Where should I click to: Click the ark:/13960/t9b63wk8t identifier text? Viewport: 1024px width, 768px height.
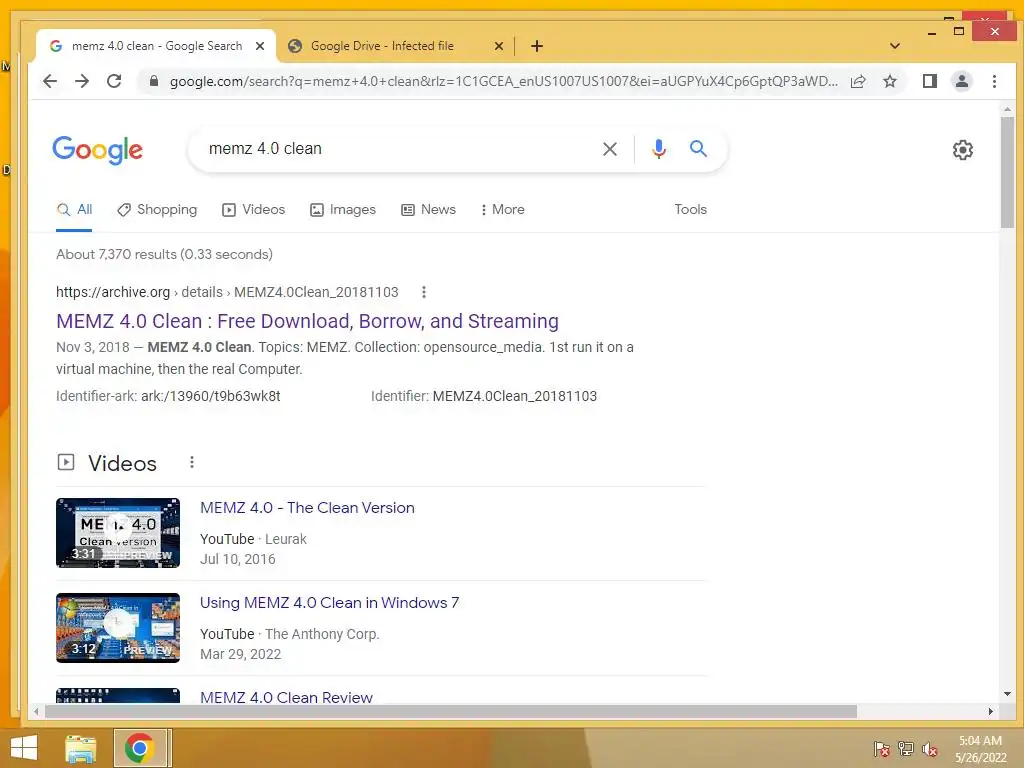(x=210, y=396)
